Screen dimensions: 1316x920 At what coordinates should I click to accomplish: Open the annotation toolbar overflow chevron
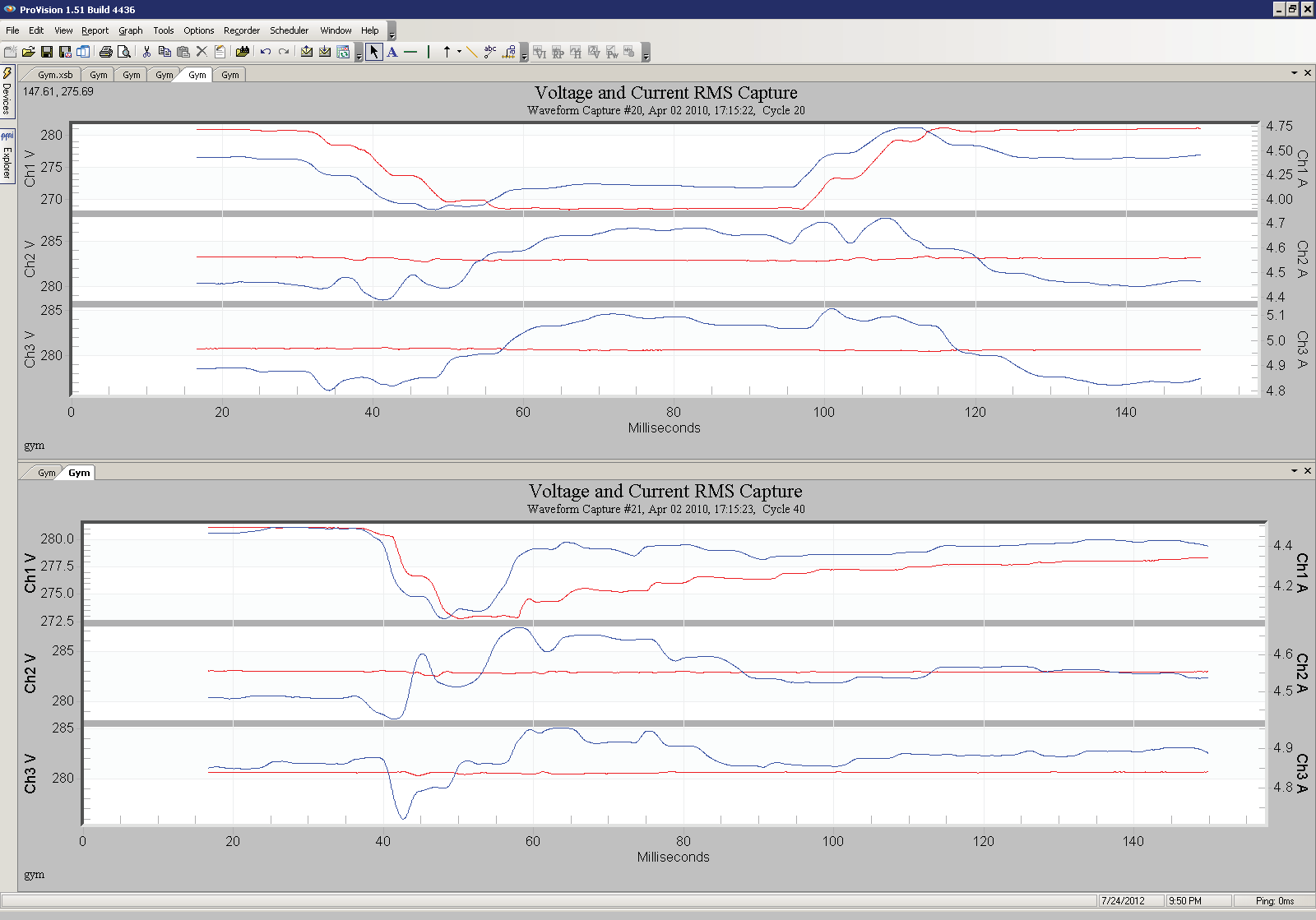click(x=526, y=54)
